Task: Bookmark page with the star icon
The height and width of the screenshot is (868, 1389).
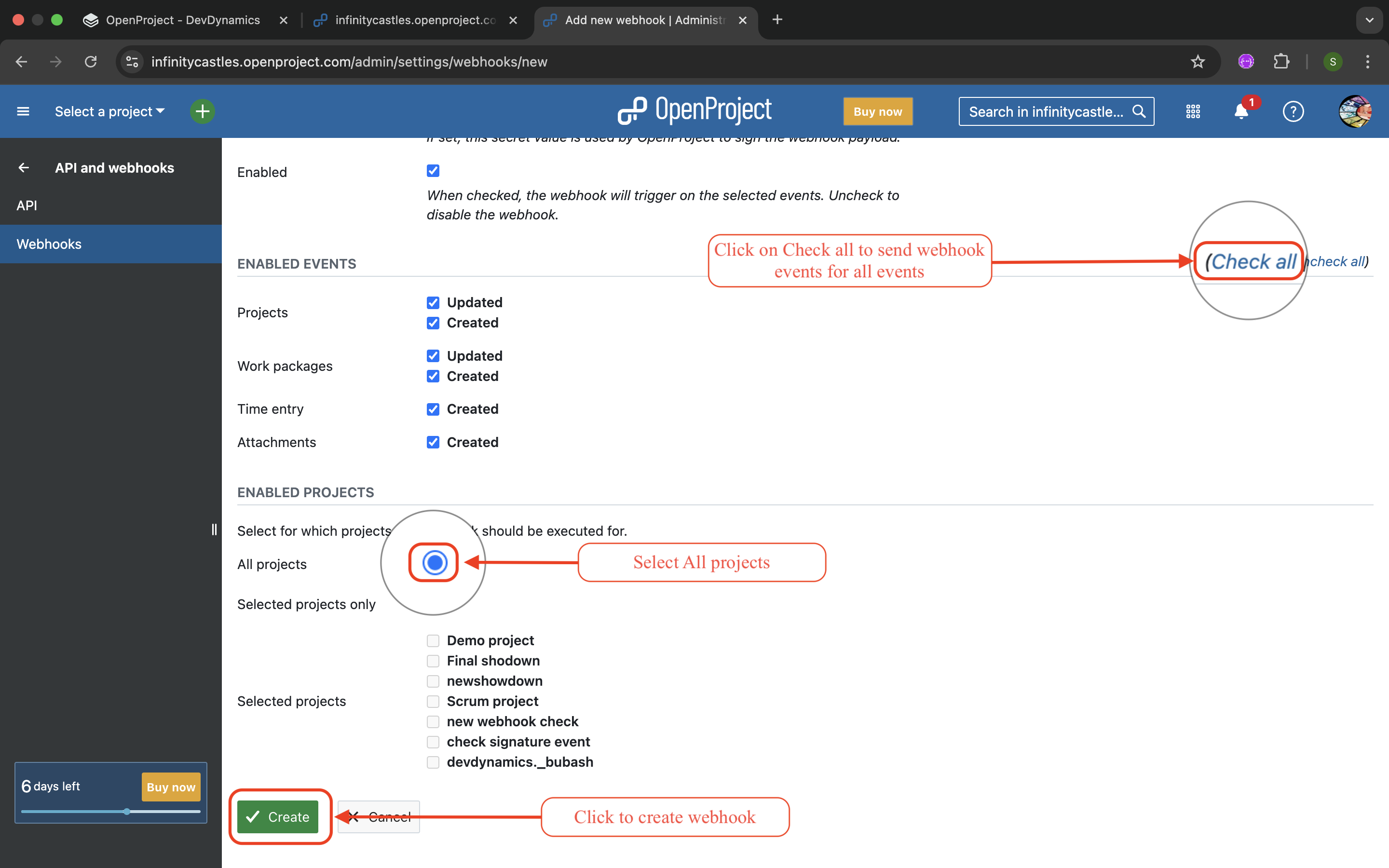Action: click(x=1198, y=61)
